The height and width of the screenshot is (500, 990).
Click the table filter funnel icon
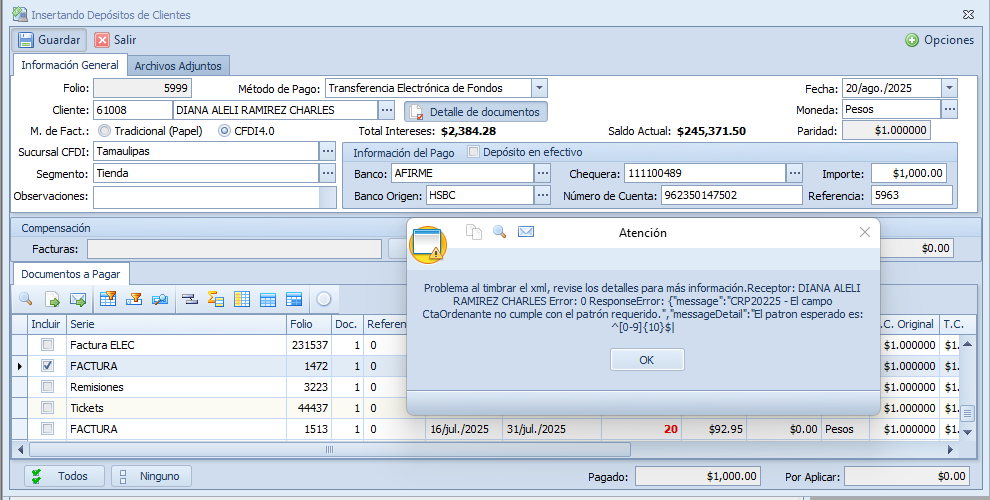(108, 299)
